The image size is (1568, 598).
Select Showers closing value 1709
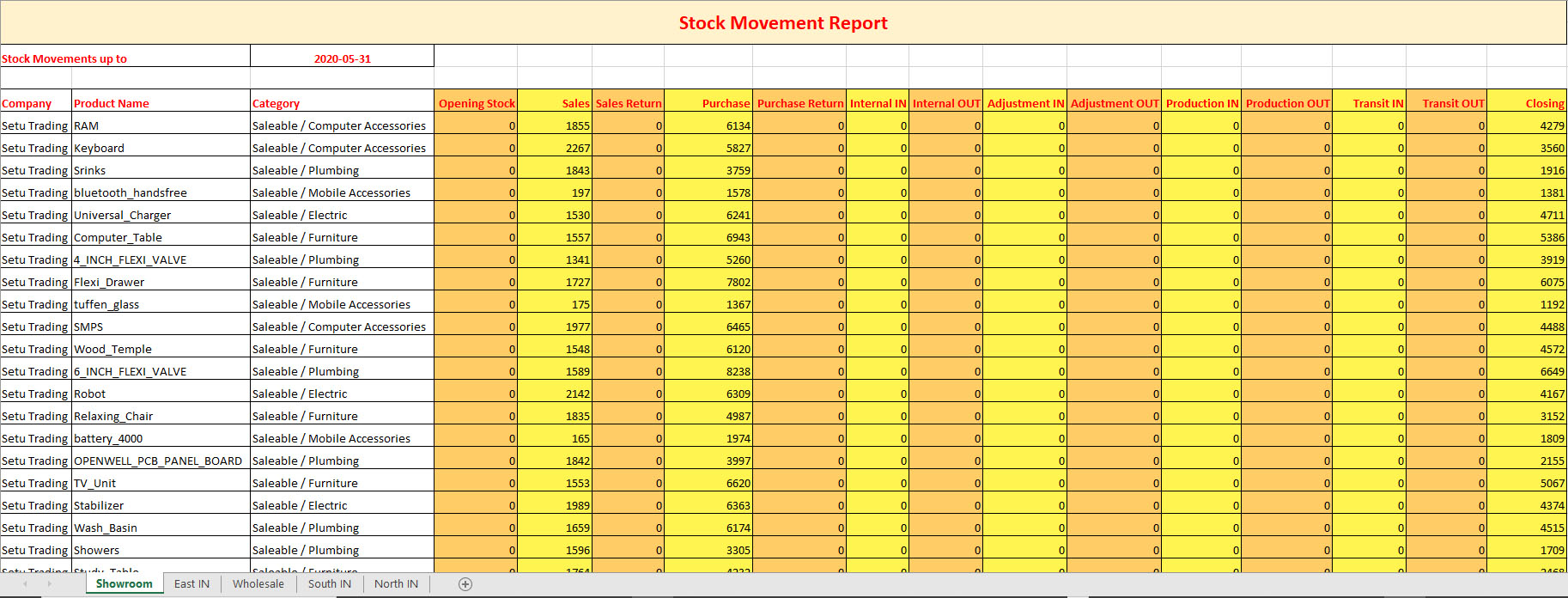pos(1527,547)
